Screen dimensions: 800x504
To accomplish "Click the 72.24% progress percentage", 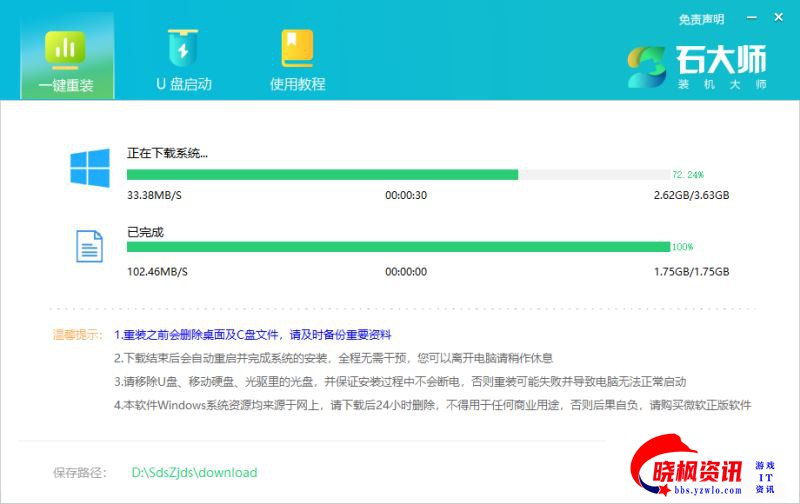I will click(x=688, y=174).
